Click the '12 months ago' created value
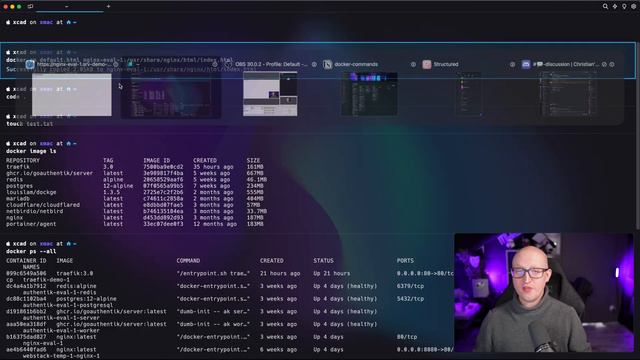Screen dimensions: 640x360 pyautogui.click(x=215, y=224)
